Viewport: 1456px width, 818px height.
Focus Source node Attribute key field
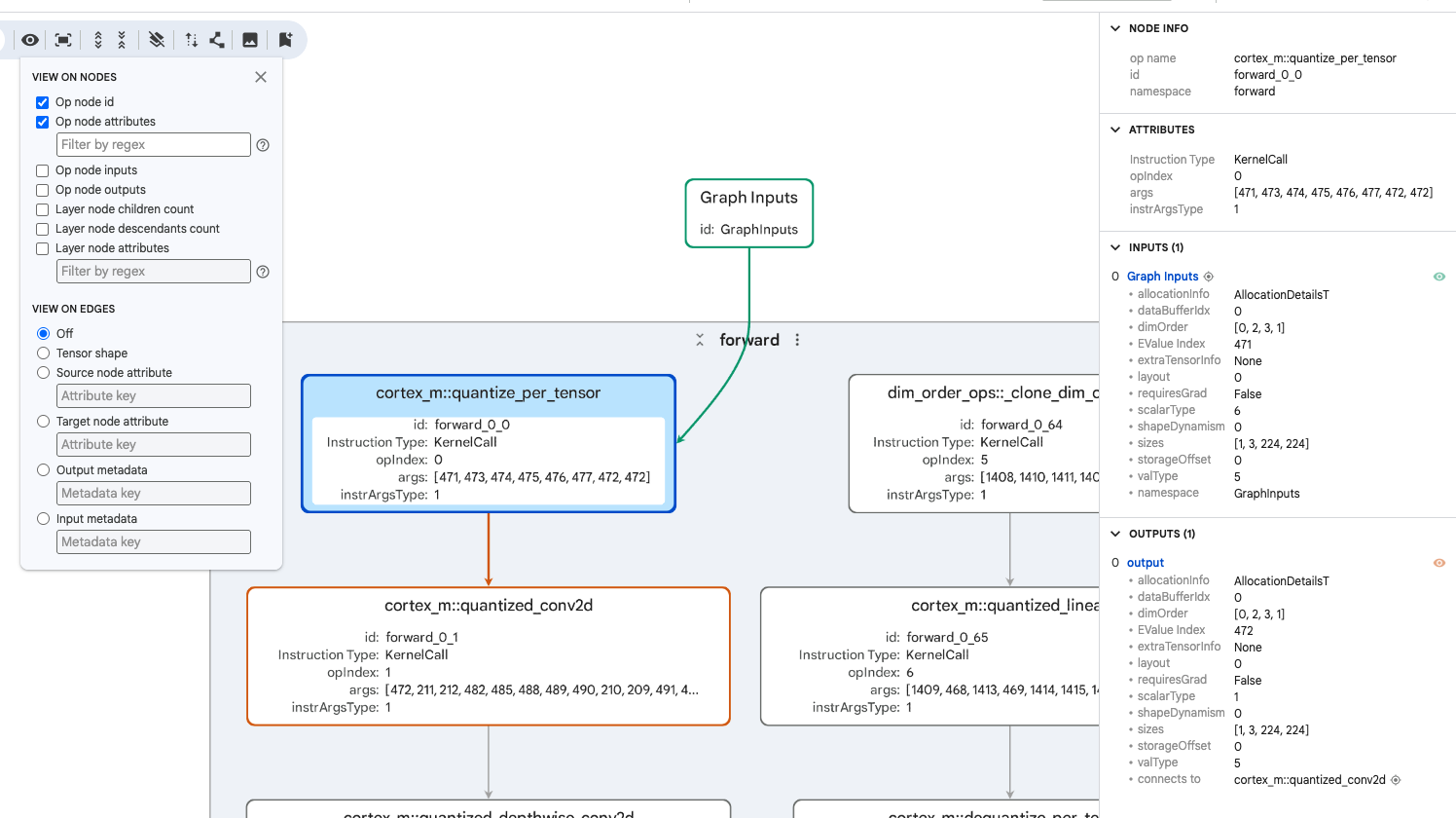click(154, 396)
